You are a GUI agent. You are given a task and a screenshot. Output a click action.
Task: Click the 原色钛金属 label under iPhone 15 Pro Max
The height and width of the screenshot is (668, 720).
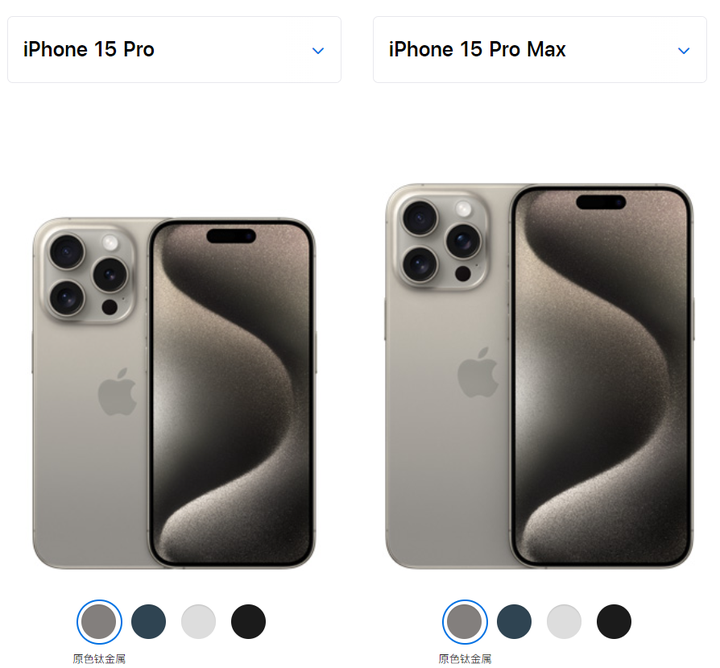click(x=465, y=659)
